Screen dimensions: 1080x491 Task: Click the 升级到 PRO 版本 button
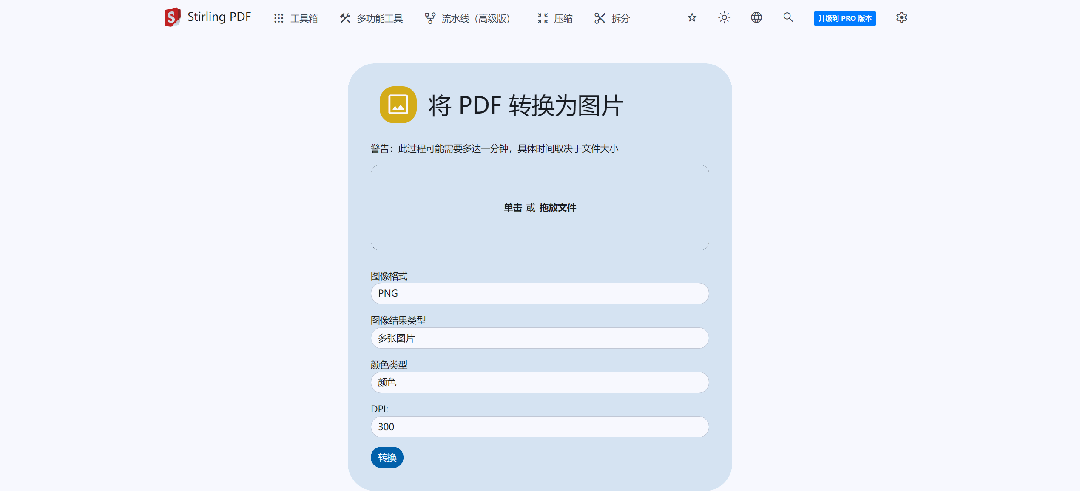click(x=844, y=19)
